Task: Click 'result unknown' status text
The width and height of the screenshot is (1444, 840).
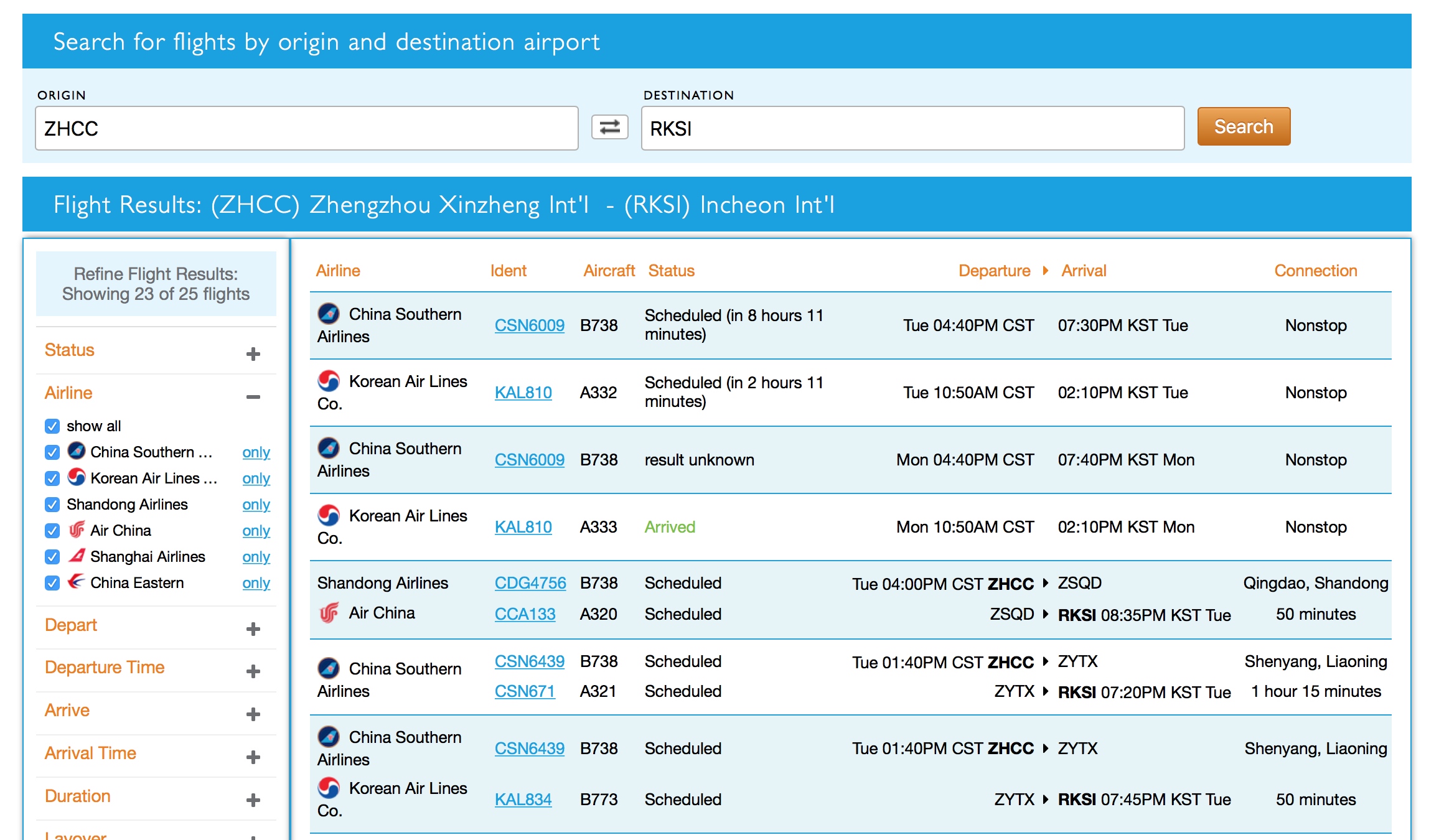Action: tap(699, 460)
